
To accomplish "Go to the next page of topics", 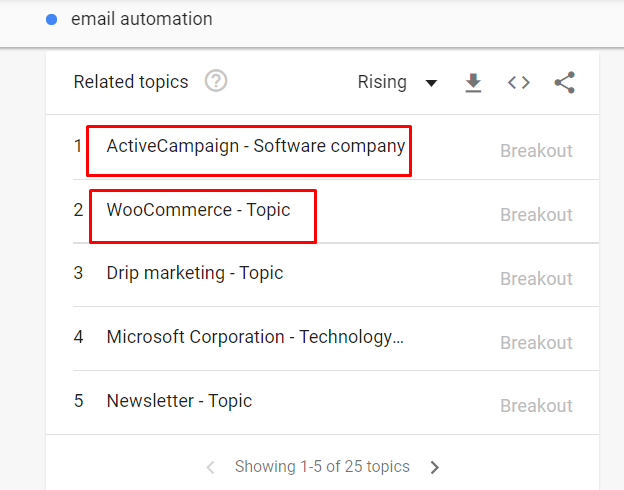I will pyautogui.click(x=435, y=467).
